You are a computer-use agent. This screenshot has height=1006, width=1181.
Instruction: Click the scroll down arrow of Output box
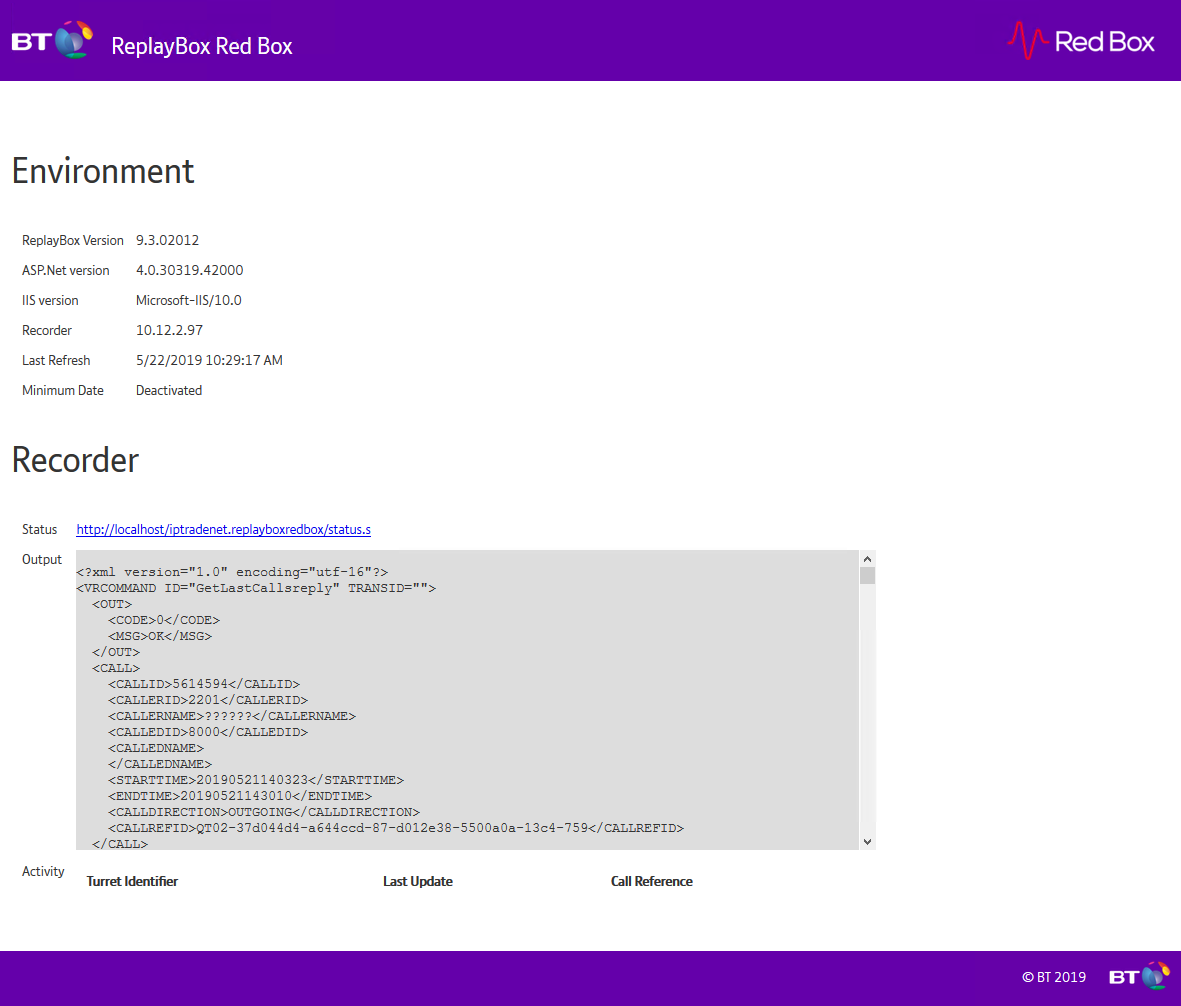tap(867, 841)
